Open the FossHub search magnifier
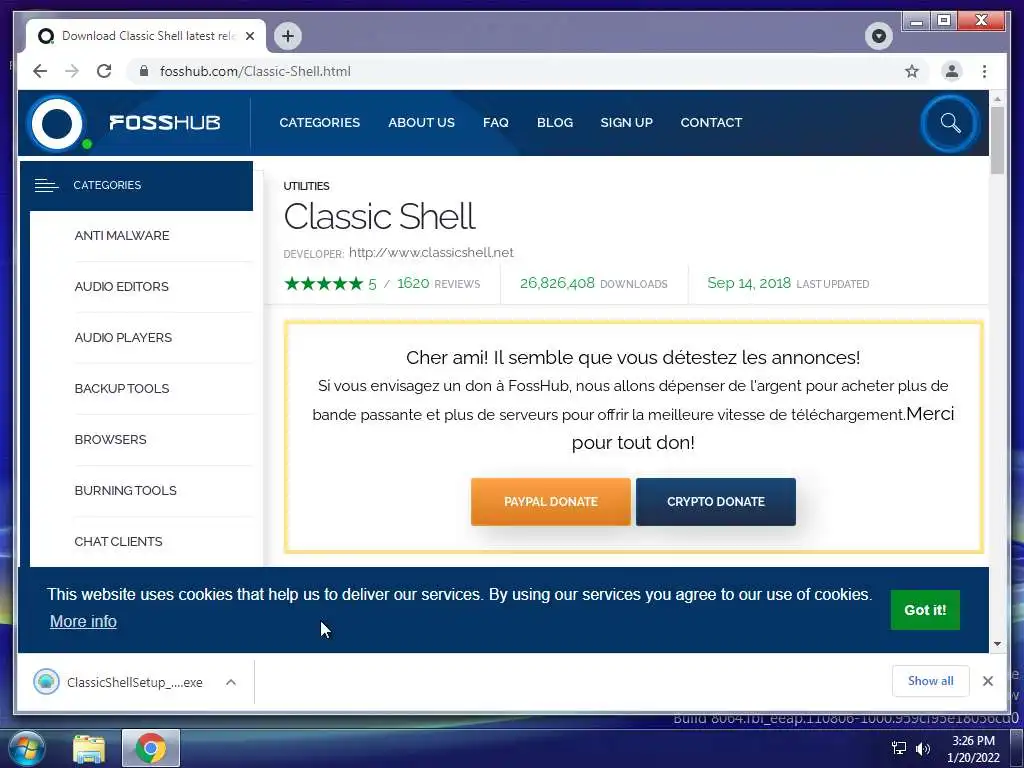 950,123
